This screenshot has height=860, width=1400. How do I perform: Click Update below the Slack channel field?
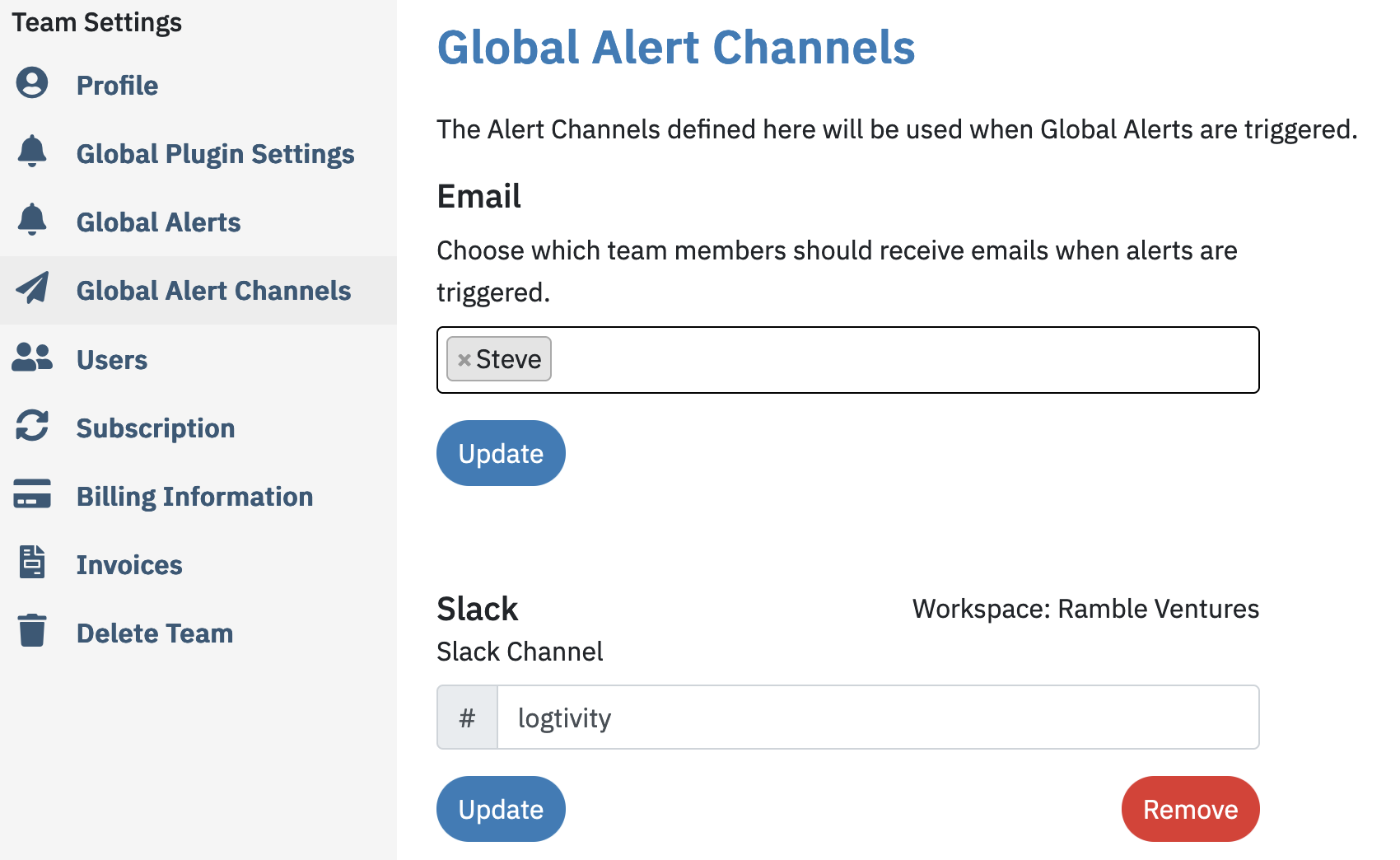(500, 809)
